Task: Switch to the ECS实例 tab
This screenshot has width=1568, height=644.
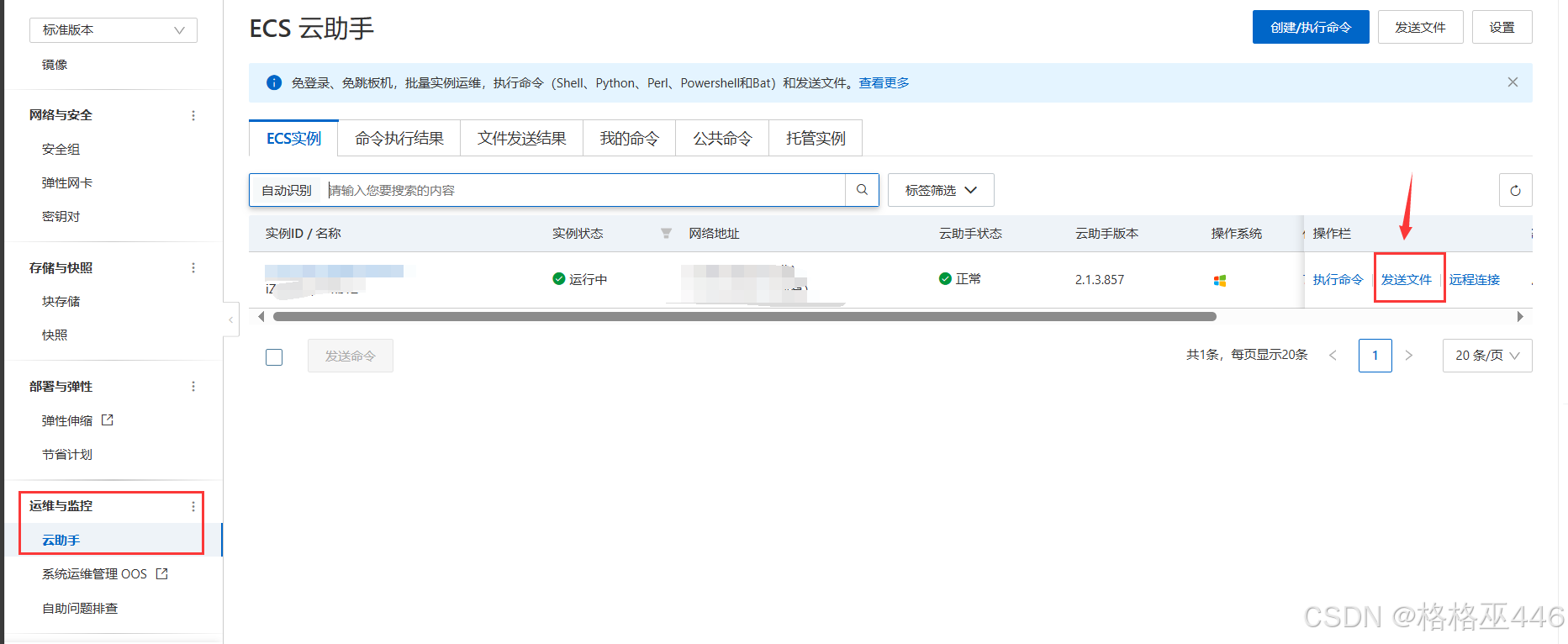Action: (293, 138)
